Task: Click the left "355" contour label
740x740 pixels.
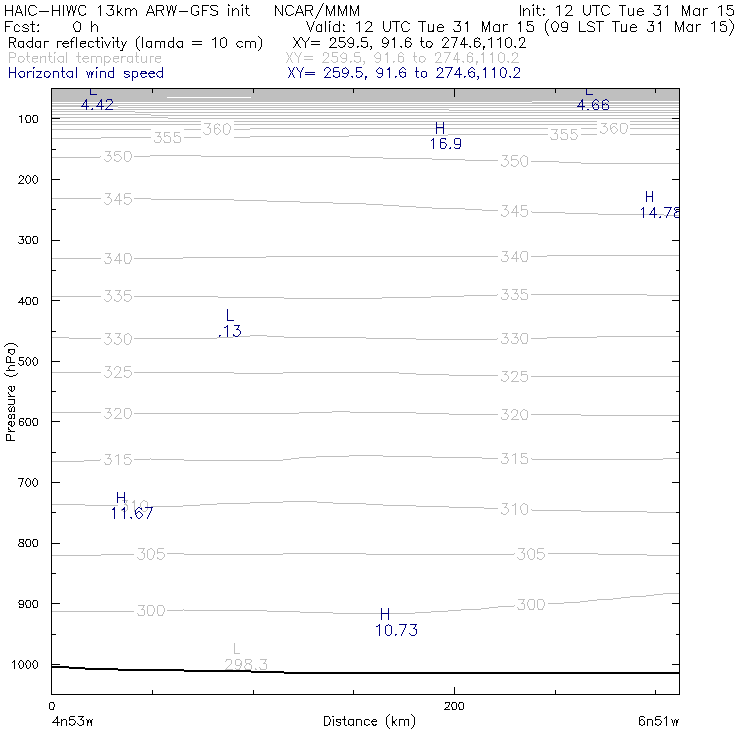Action: pos(168,138)
